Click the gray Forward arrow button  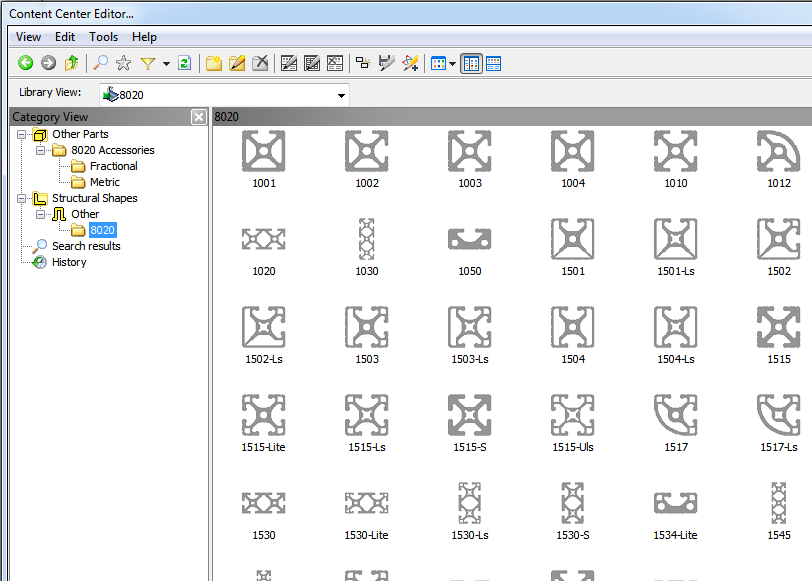(x=48, y=63)
